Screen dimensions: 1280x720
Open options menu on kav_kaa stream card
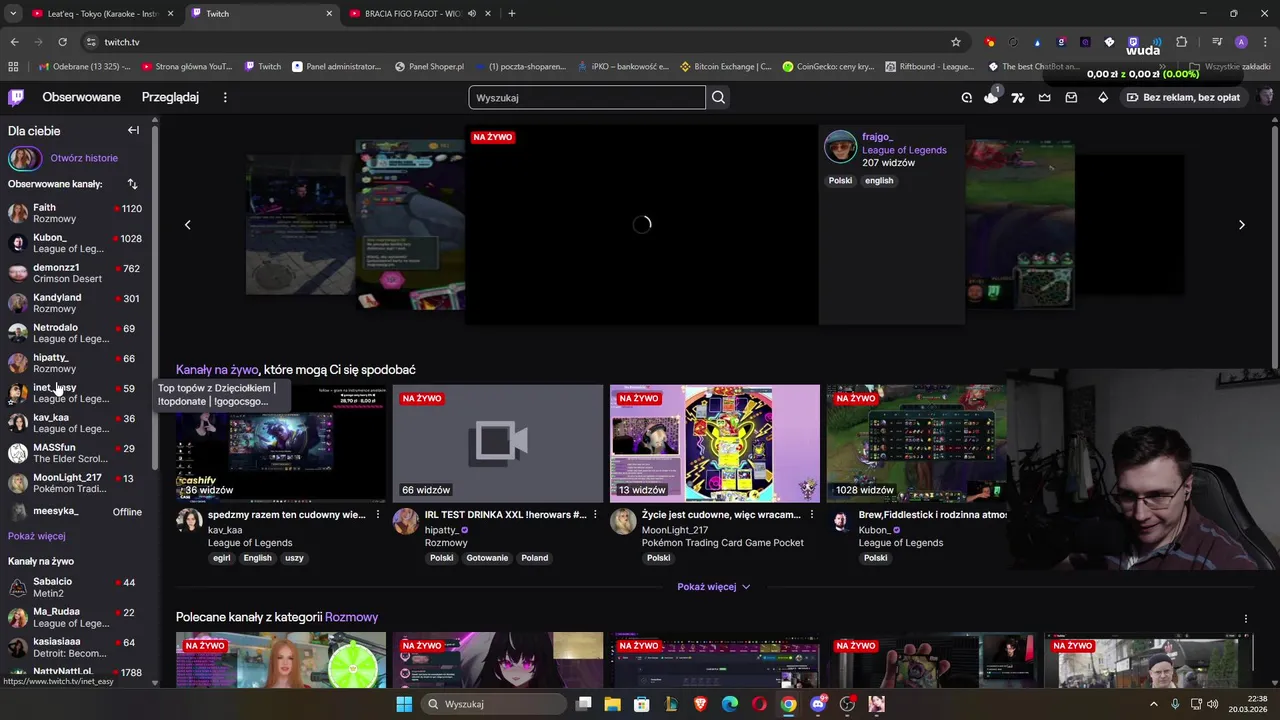pyautogui.click(x=377, y=515)
